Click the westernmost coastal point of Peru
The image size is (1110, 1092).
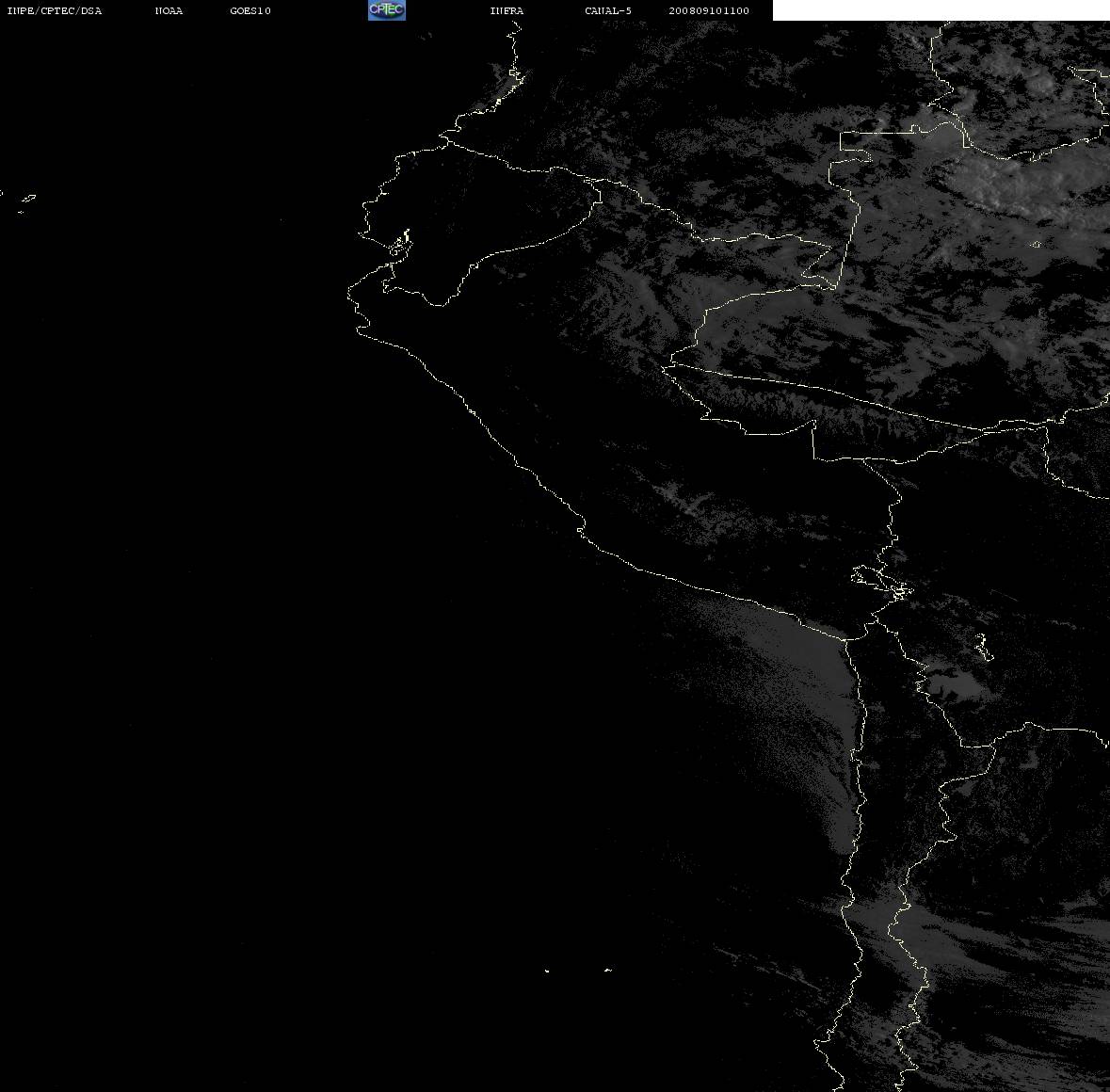point(350,290)
